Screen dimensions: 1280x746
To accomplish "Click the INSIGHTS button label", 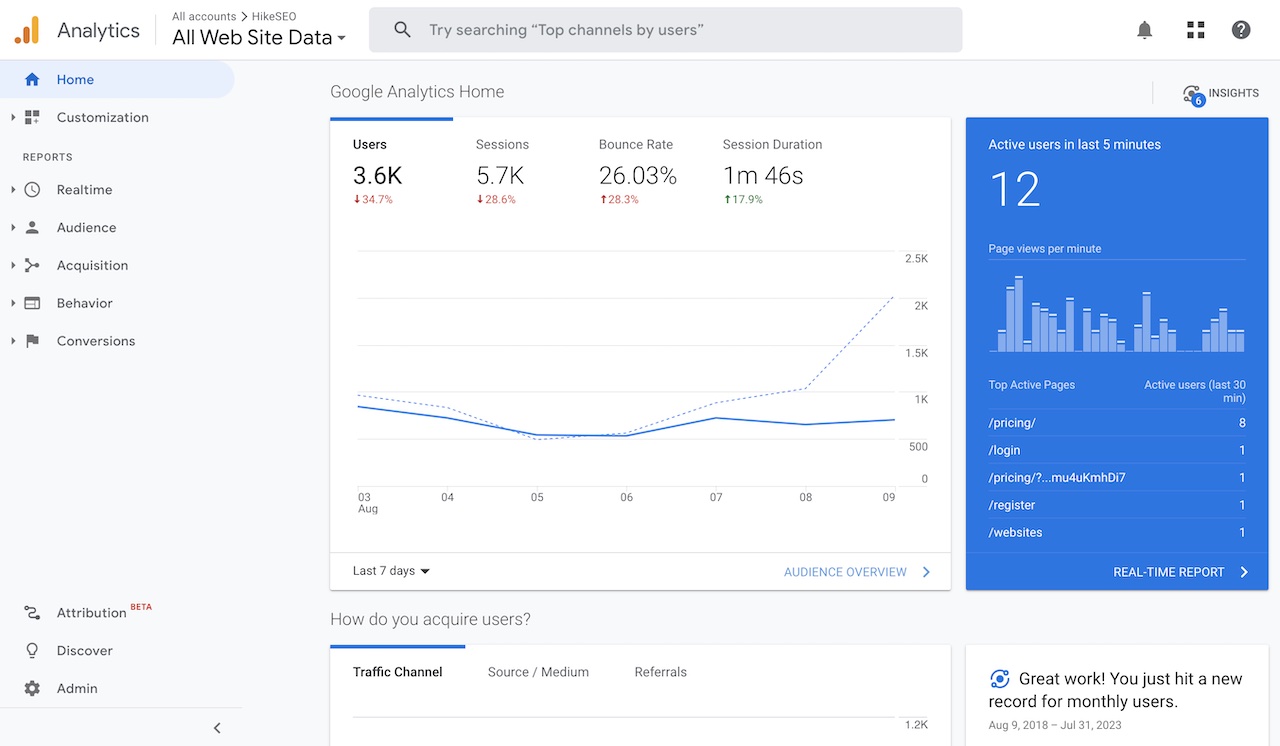I will pos(1233,93).
